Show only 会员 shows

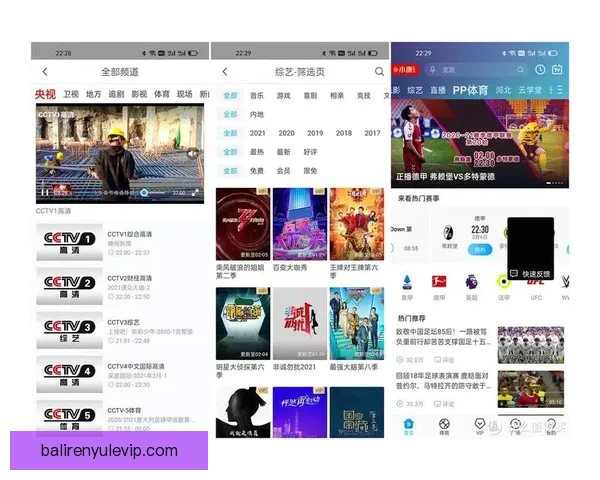tap(284, 171)
